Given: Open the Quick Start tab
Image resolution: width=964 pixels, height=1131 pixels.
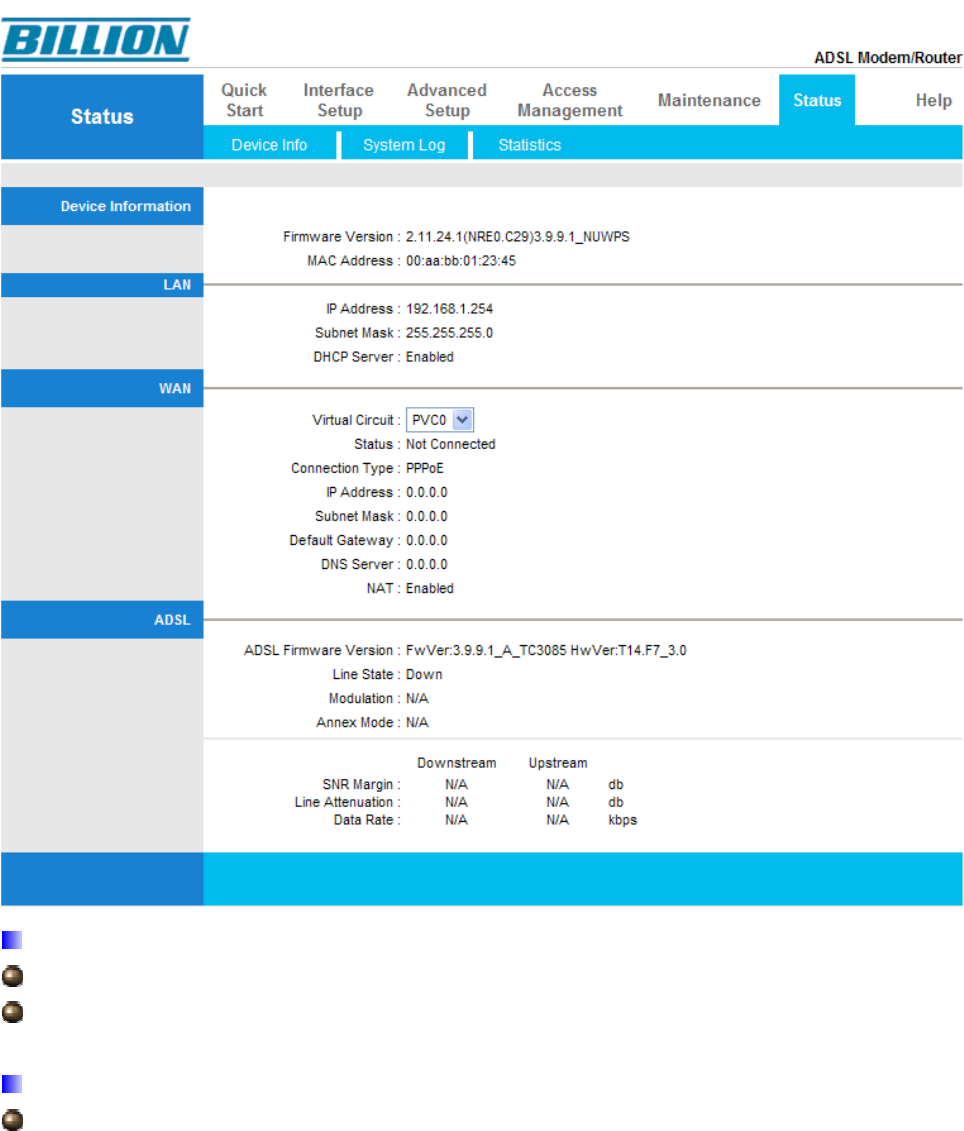Looking at the screenshot, I should [x=244, y=100].
